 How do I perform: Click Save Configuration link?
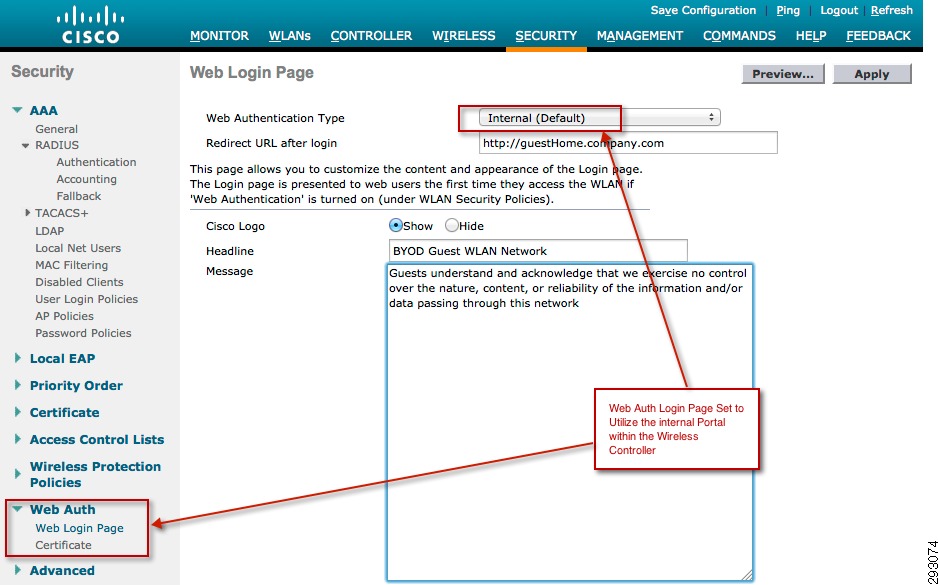(703, 10)
